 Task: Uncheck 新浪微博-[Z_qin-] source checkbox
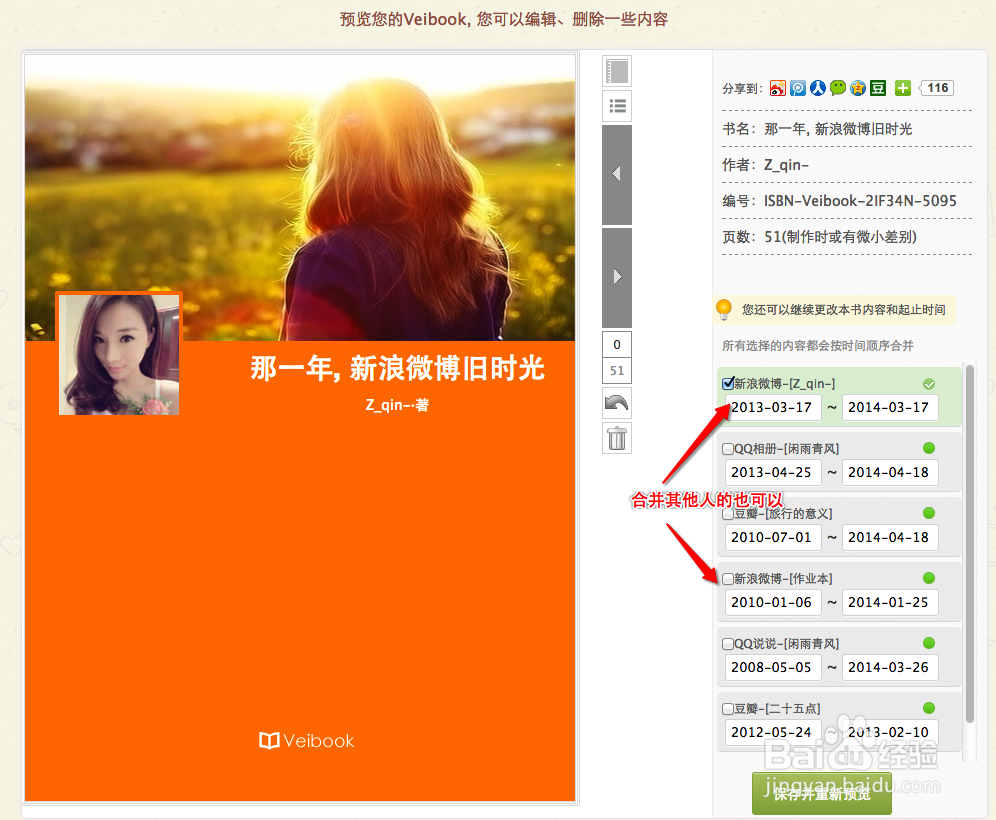pyautogui.click(x=728, y=384)
